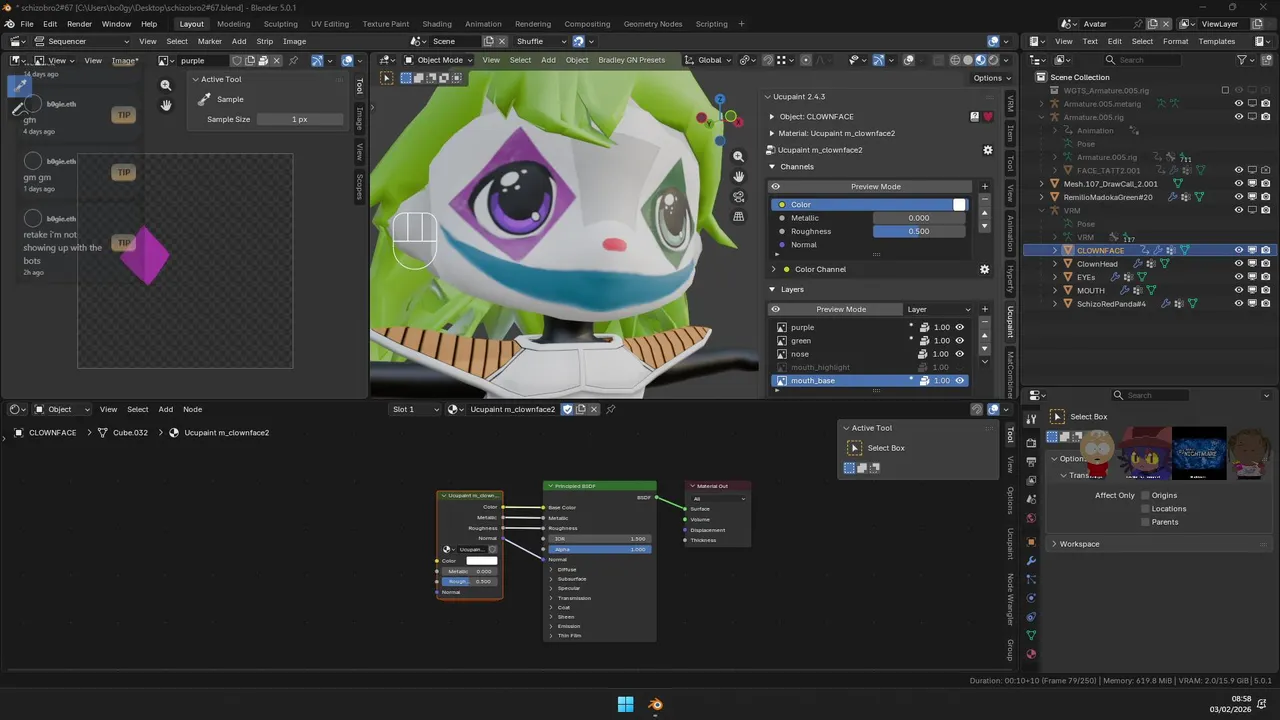This screenshot has height=720, width=1280.
Task: Switch to Shading workspace tab
Action: click(437, 24)
